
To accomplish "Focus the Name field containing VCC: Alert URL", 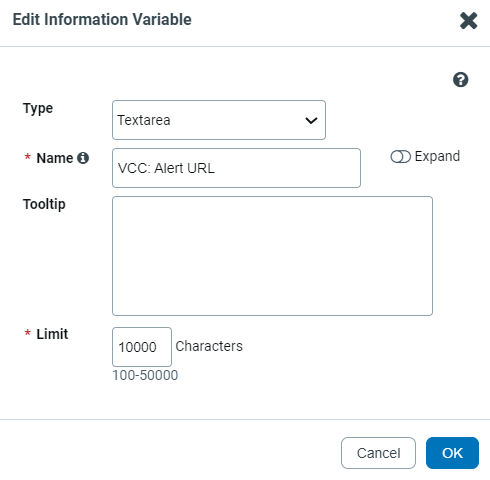I will (x=236, y=168).
